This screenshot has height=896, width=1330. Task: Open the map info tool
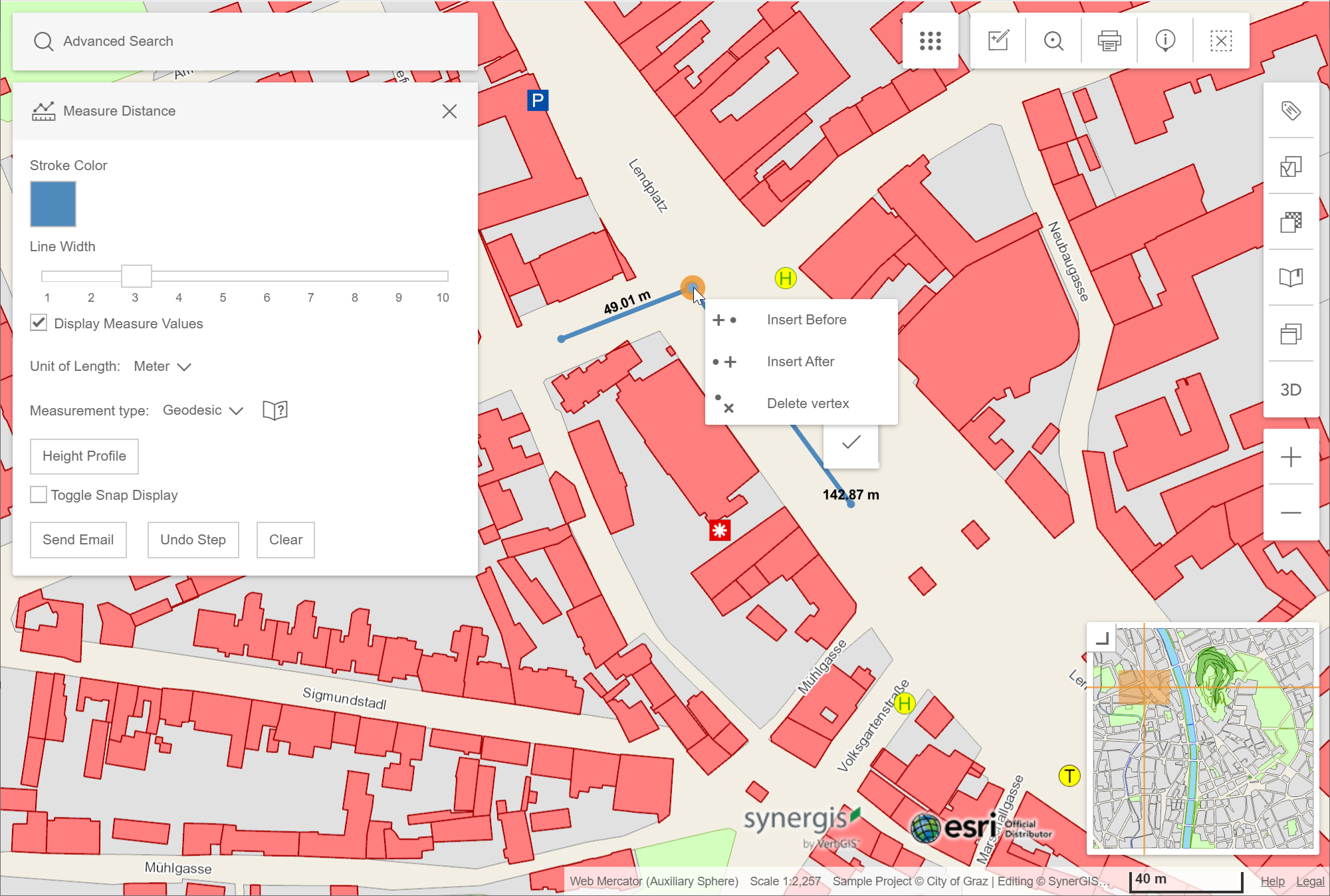[1165, 41]
